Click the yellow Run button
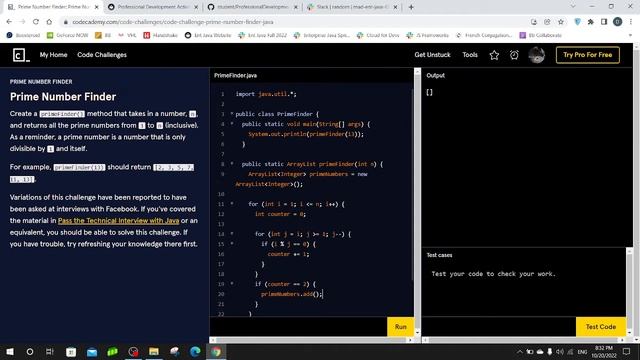640x360 pixels. click(x=400, y=327)
